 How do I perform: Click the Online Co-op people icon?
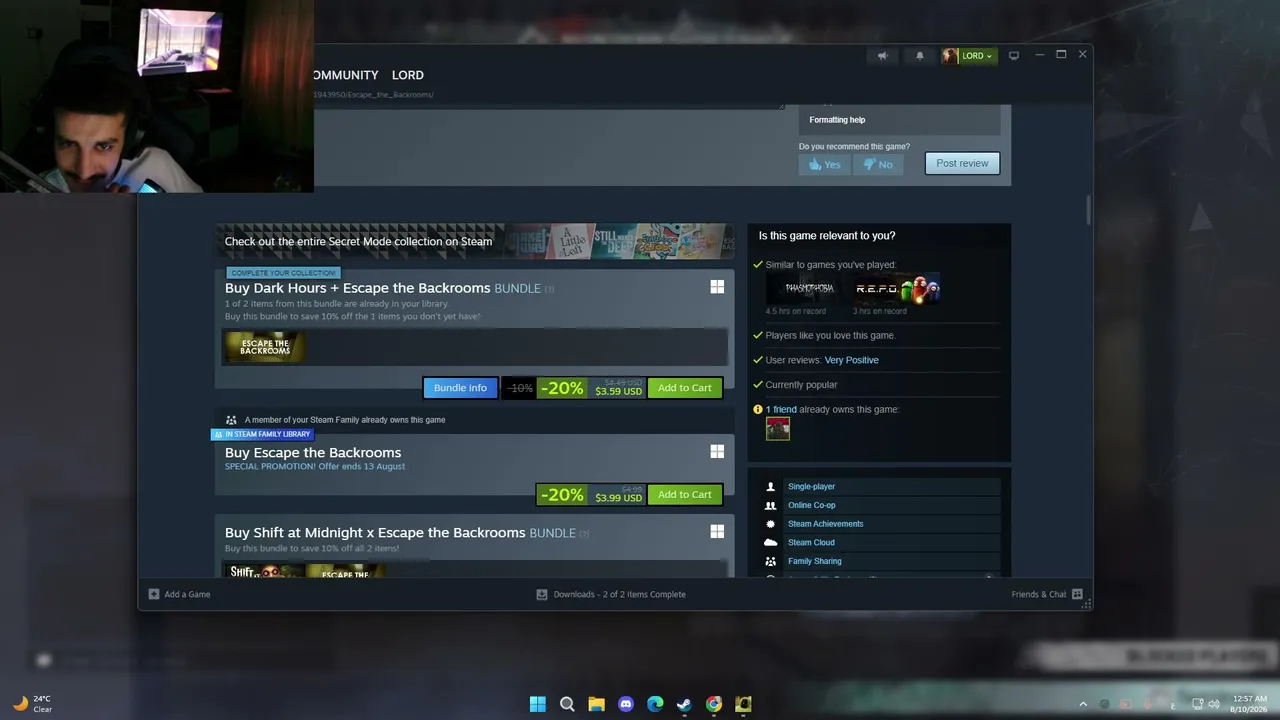[770, 506]
